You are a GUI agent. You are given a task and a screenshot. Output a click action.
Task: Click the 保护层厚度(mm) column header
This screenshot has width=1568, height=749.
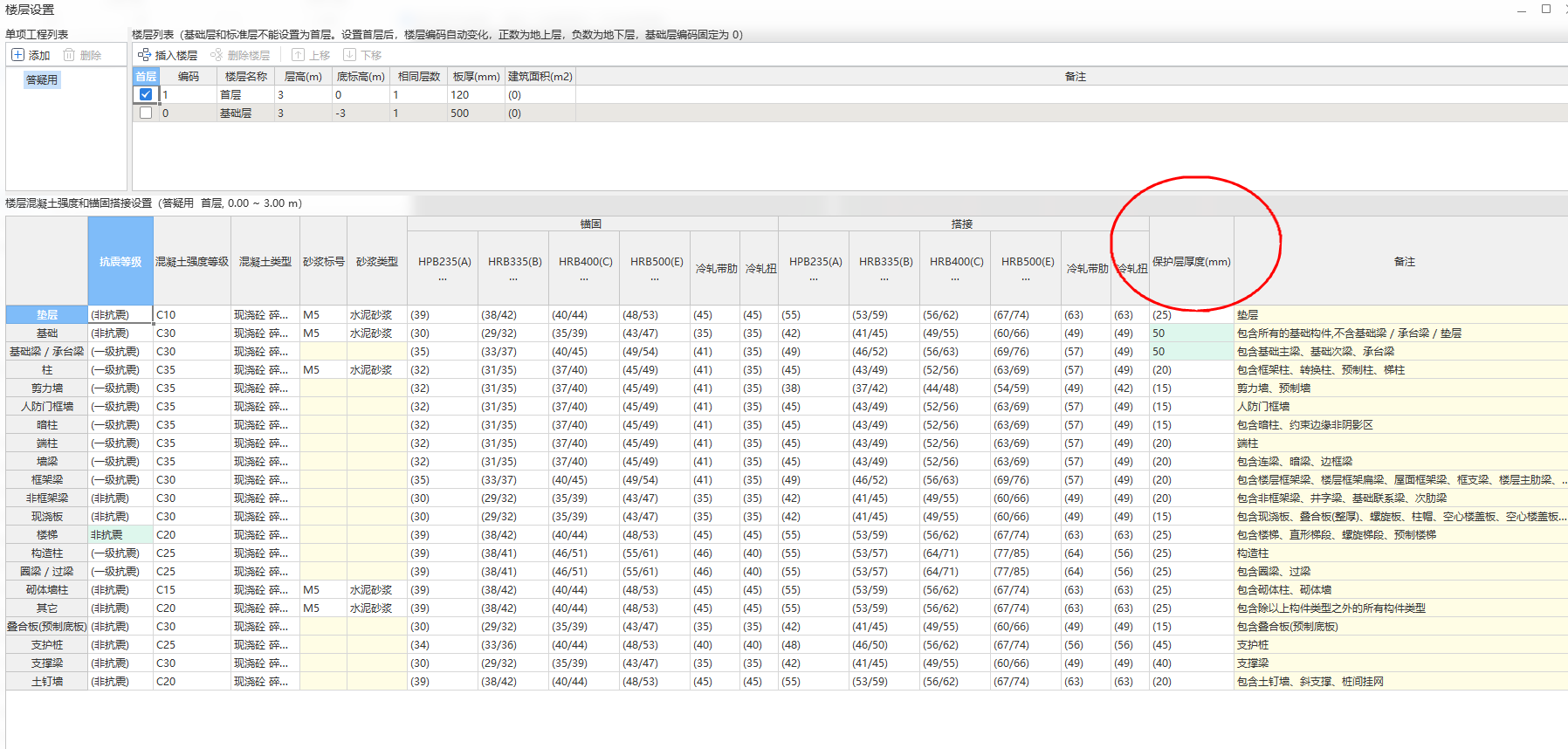point(1192,261)
